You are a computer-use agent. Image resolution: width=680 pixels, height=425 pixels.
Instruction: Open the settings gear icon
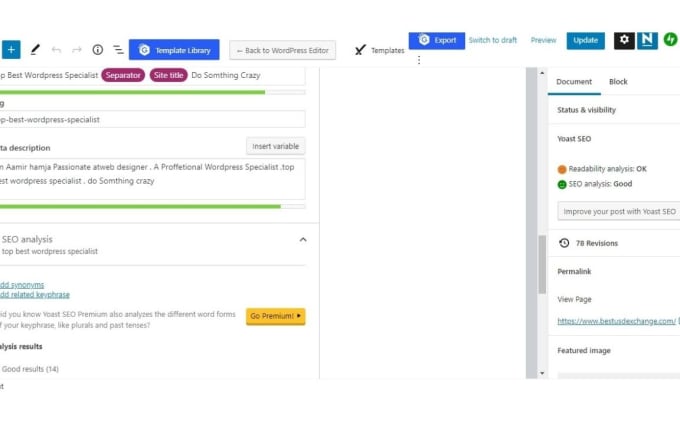624,40
